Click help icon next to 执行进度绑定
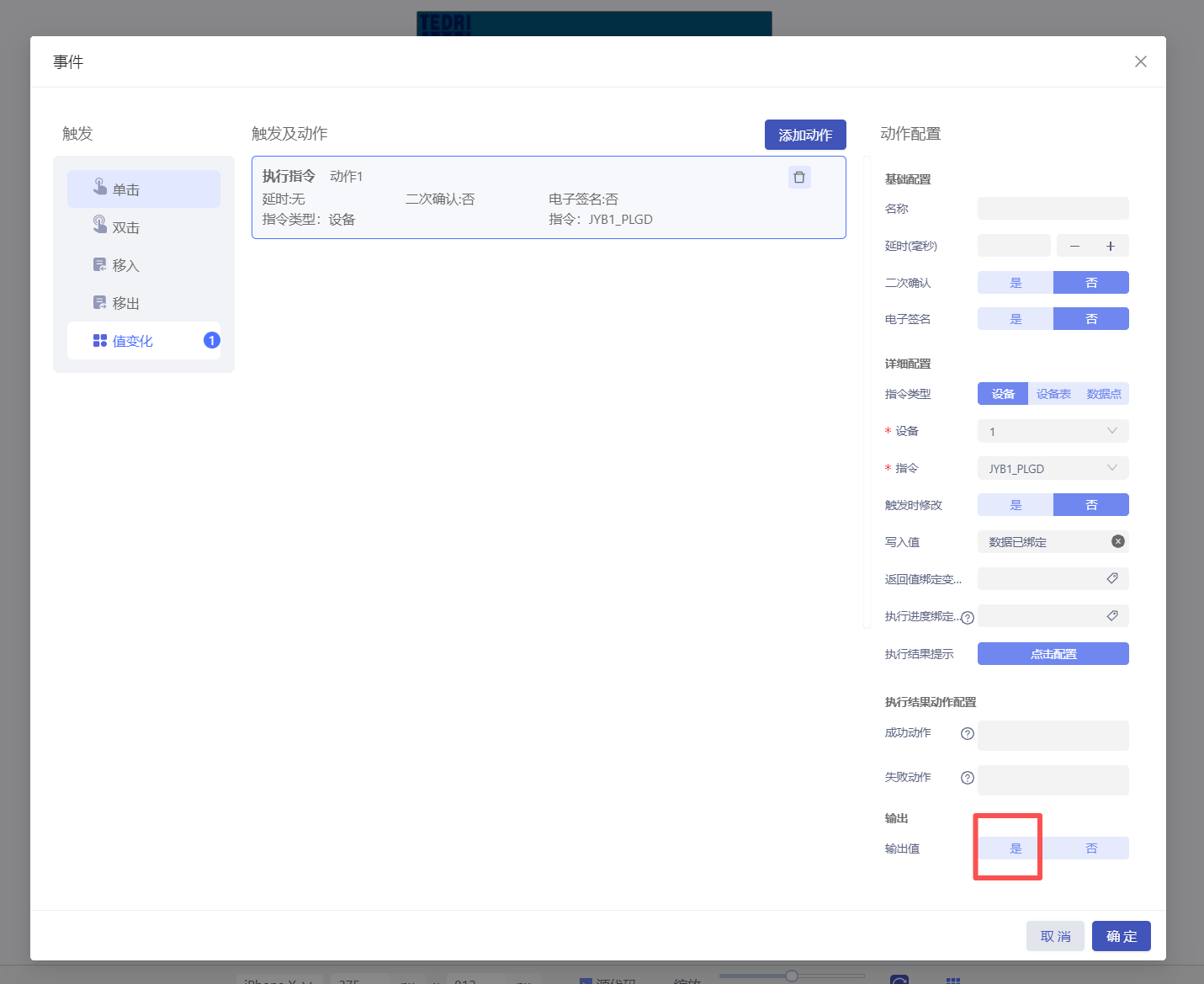 coord(968,618)
